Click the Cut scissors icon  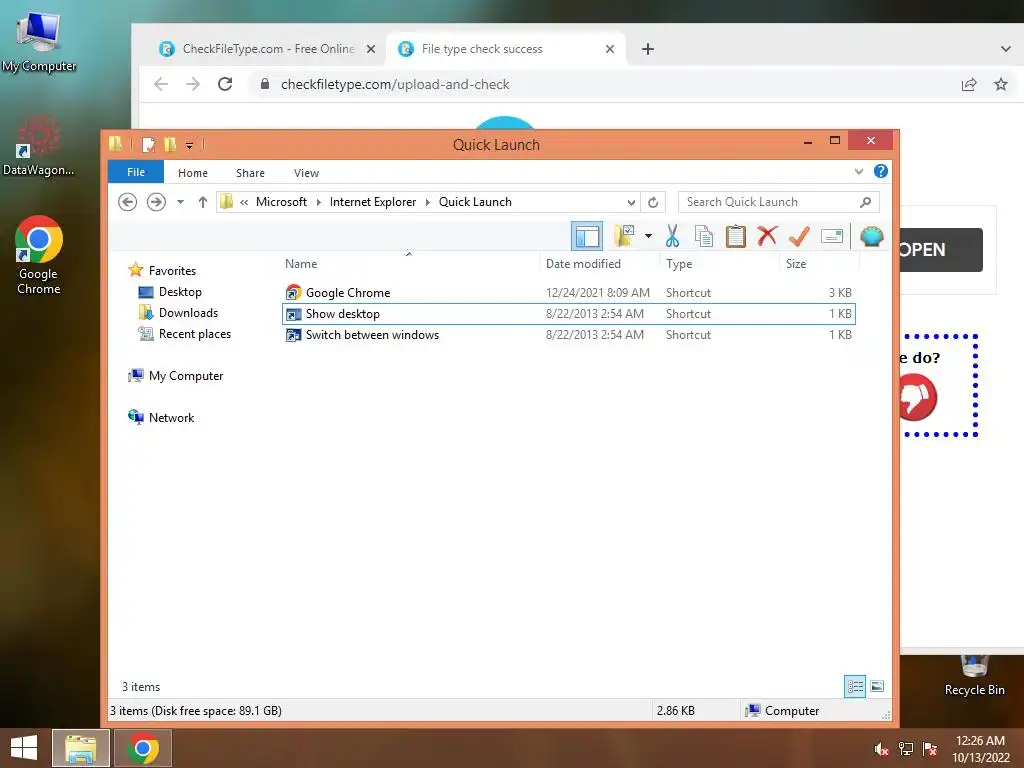672,236
